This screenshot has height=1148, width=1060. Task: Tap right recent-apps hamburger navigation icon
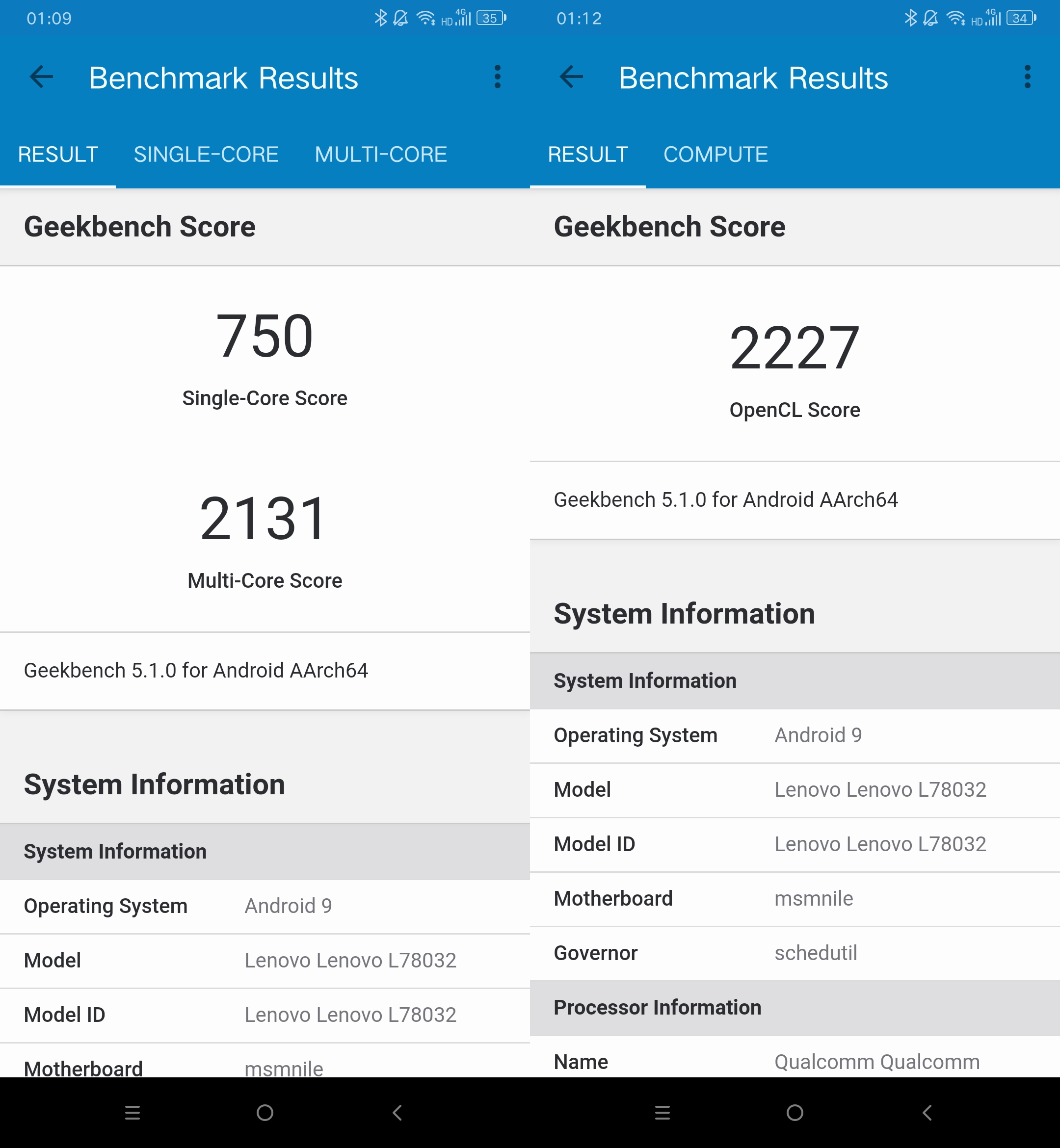click(662, 1113)
